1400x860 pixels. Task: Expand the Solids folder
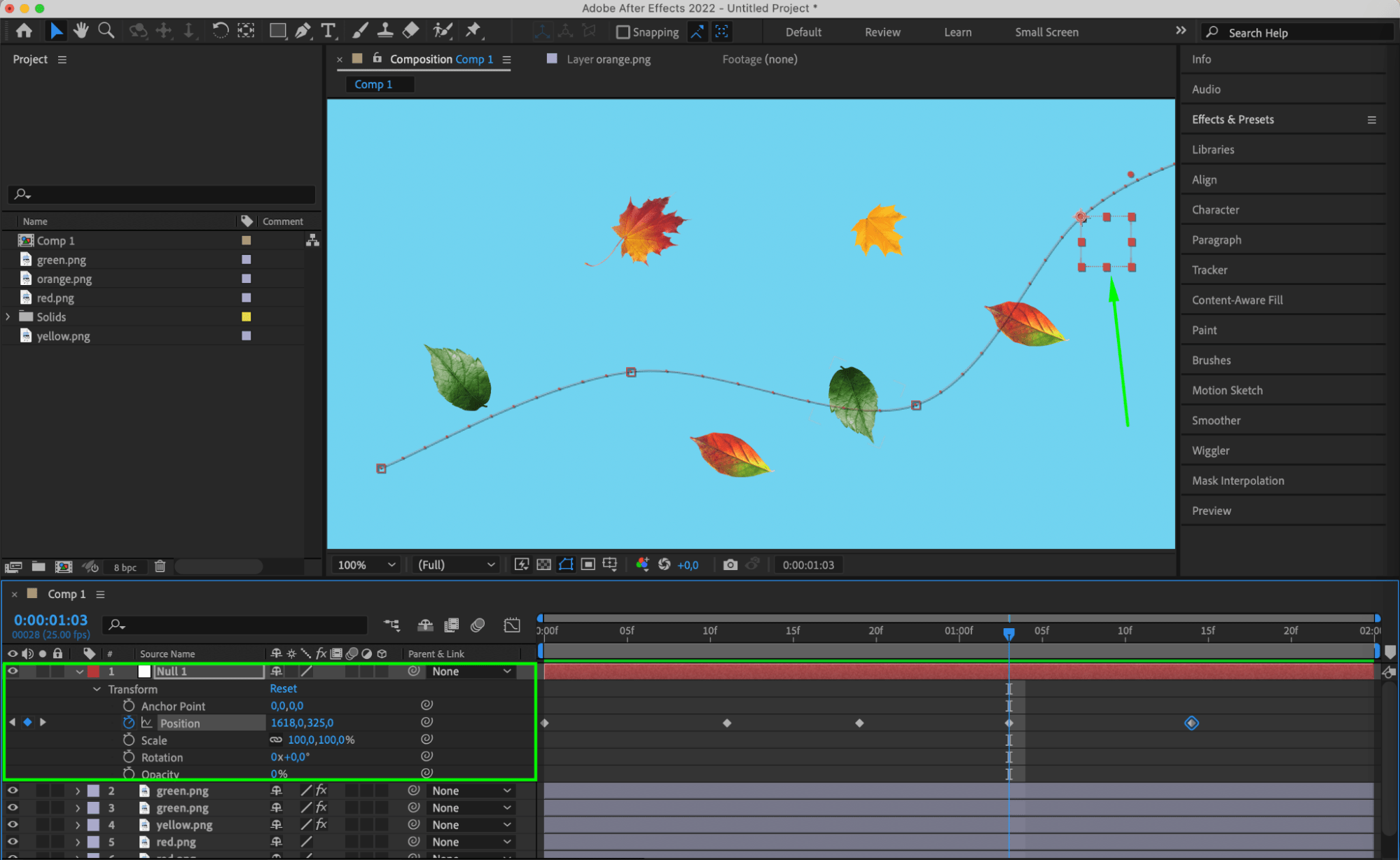8,317
